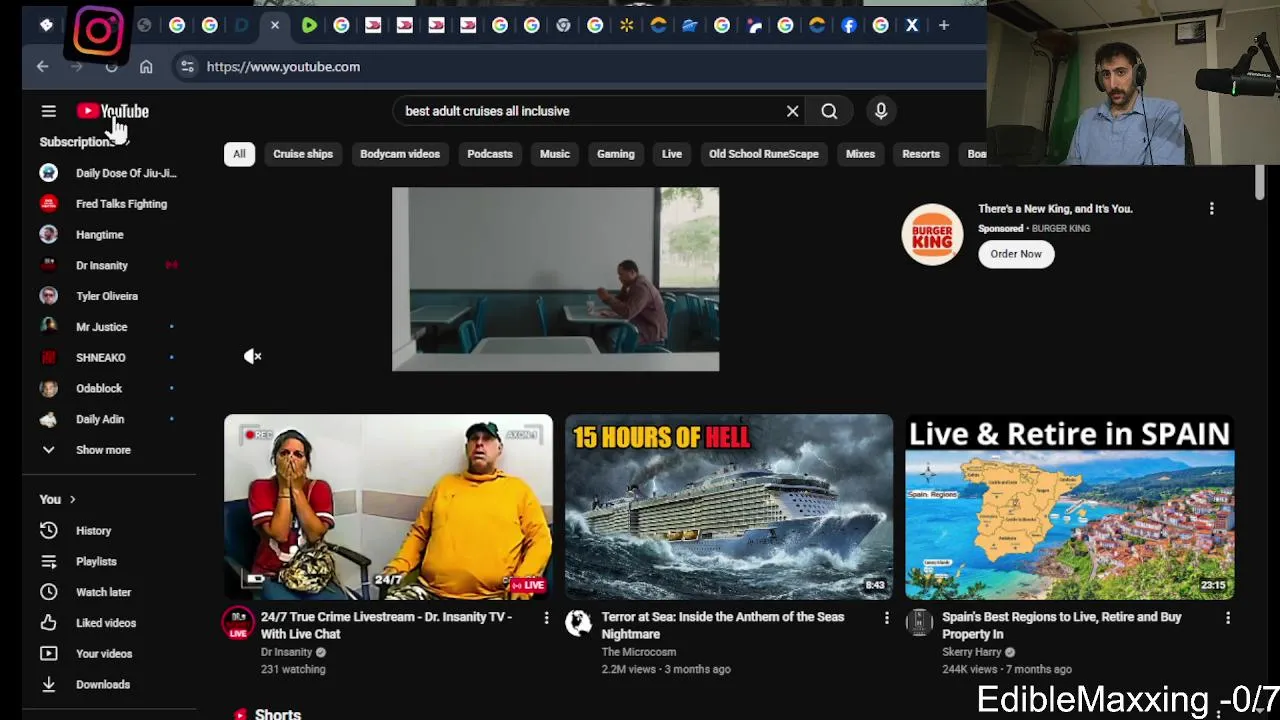
Task: Close the current browser tab
Action: point(275,25)
